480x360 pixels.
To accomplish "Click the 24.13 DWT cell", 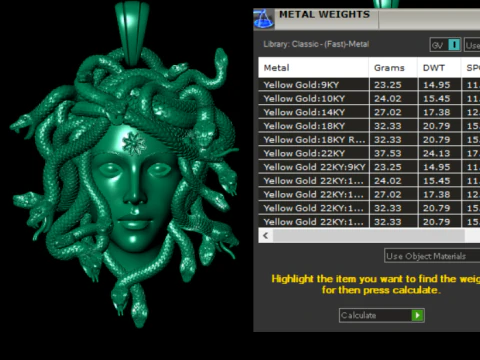I will [x=439, y=153].
